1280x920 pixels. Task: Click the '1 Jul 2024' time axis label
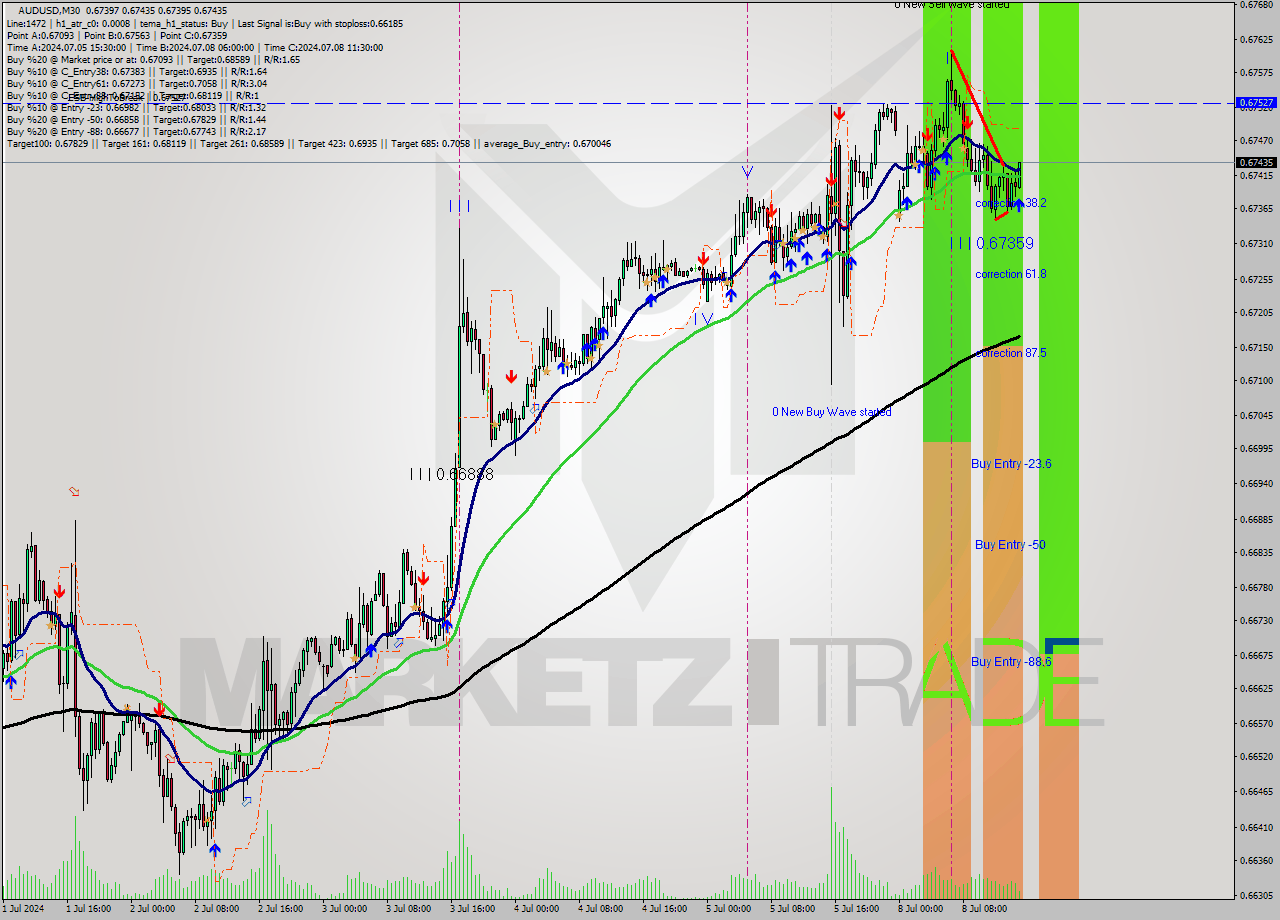coord(24,909)
